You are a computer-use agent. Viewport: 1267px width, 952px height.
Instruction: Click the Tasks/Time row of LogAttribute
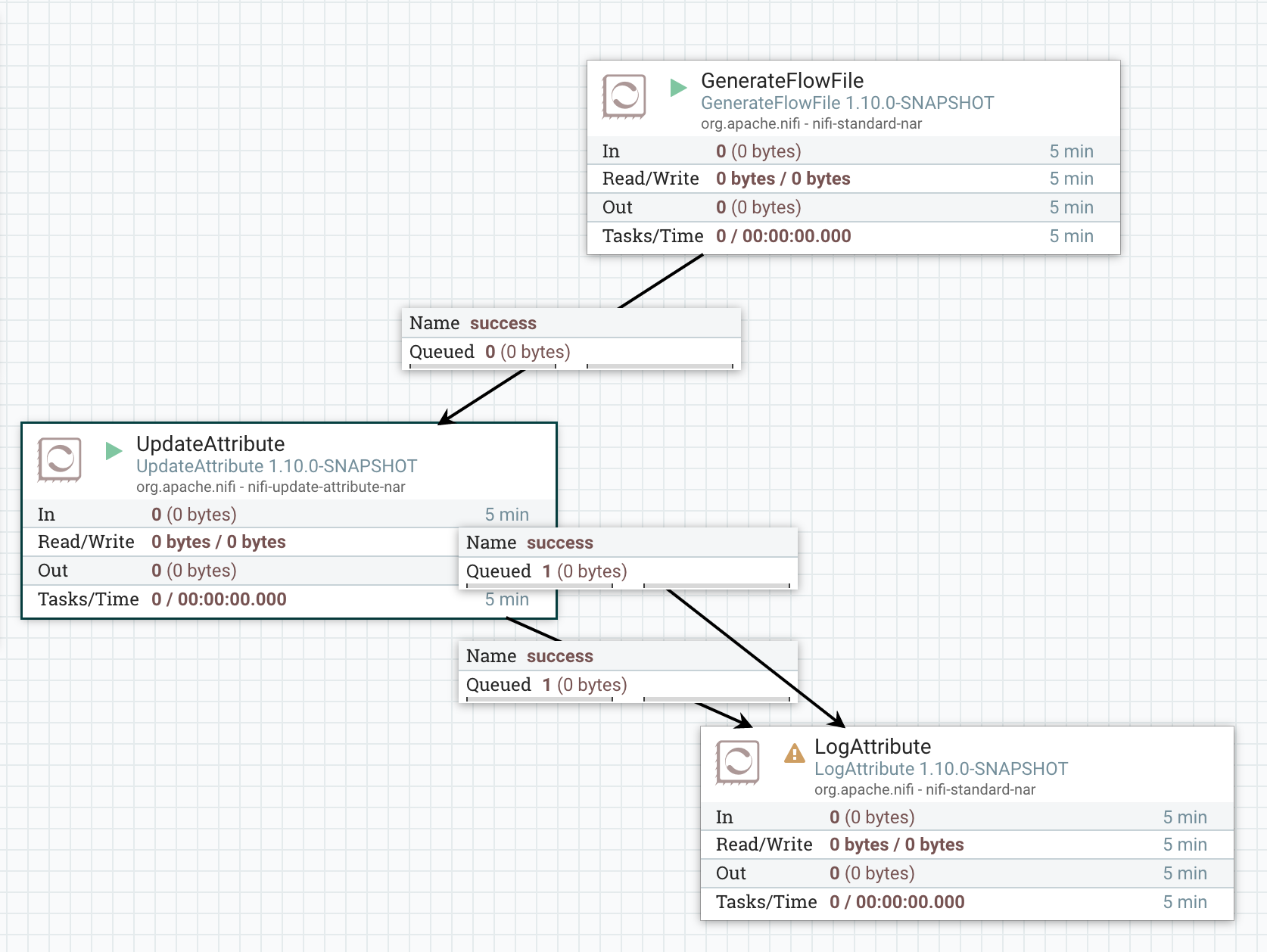(x=967, y=902)
